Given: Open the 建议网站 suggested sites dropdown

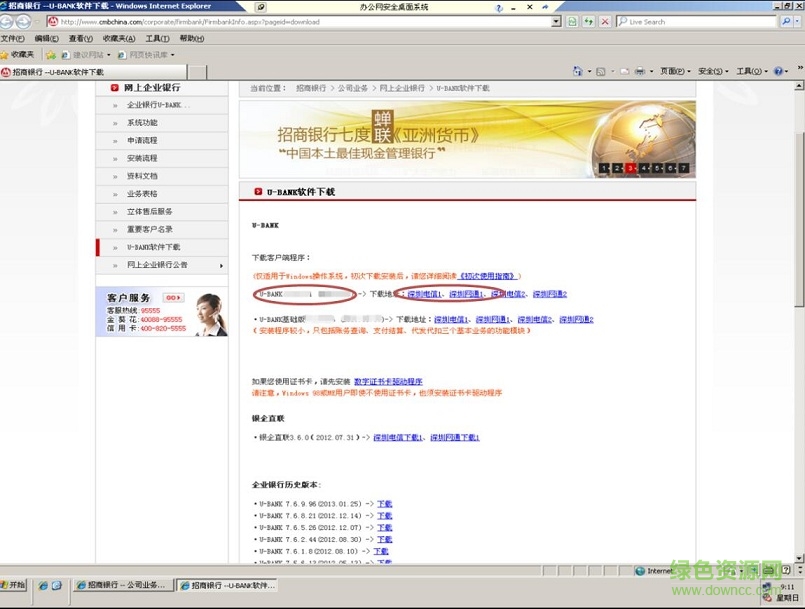Looking at the screenshot, I should click(x=86, y=54).
